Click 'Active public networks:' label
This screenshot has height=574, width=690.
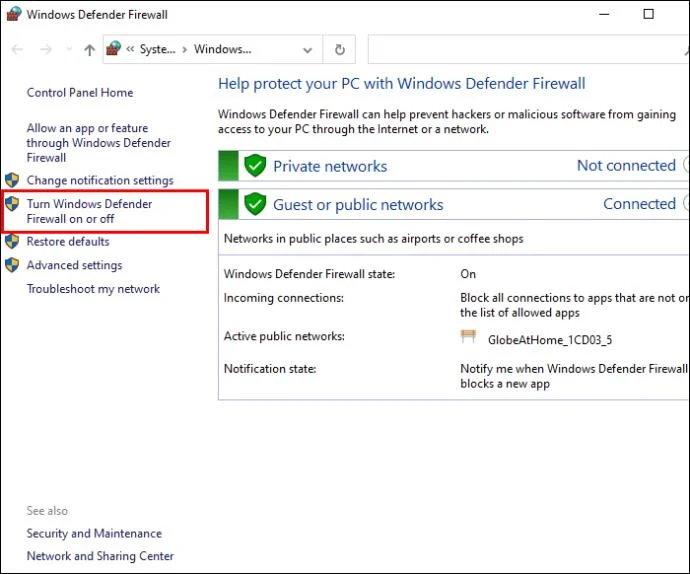click(x=284, y=336)
